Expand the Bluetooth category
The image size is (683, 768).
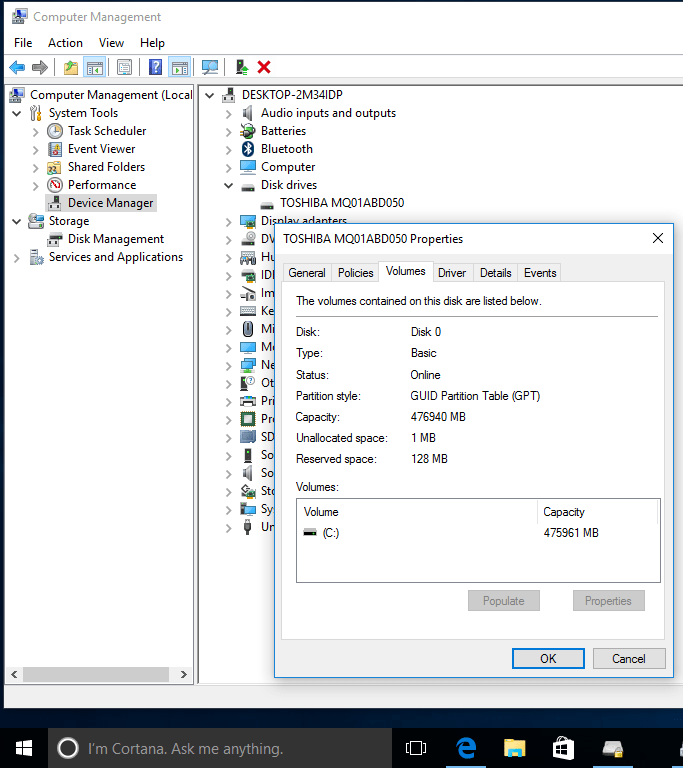(228, 150)
